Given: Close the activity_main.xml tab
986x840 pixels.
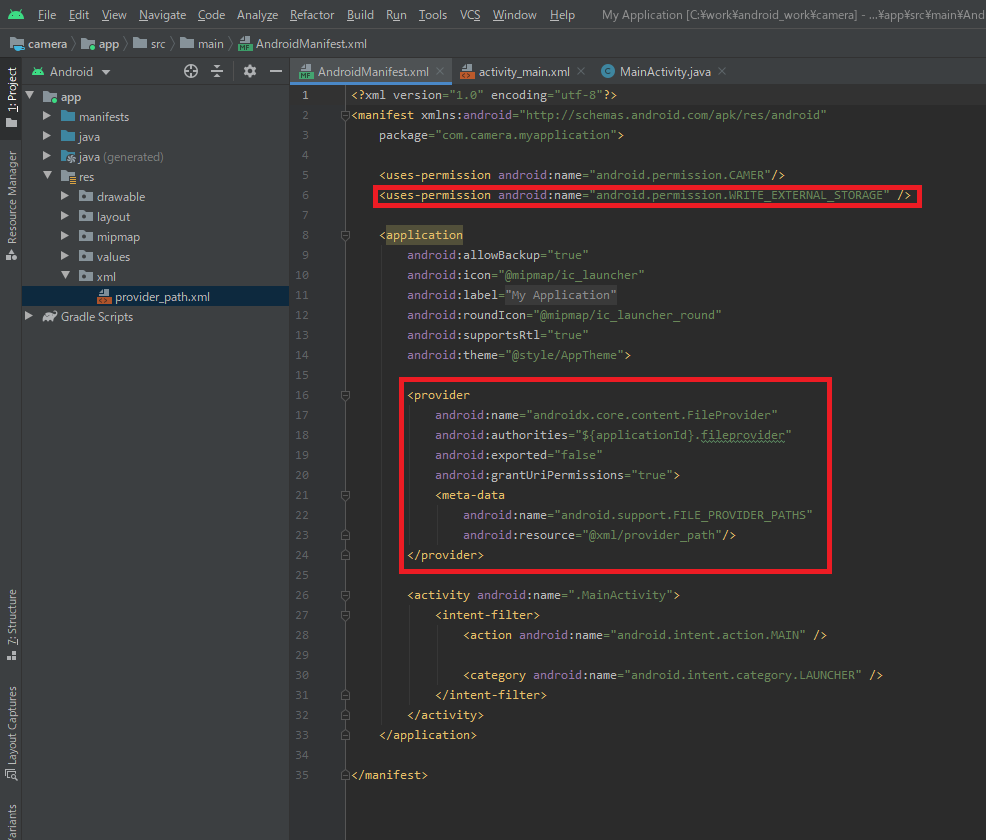Looking at the screenshot, I should 582,72.
